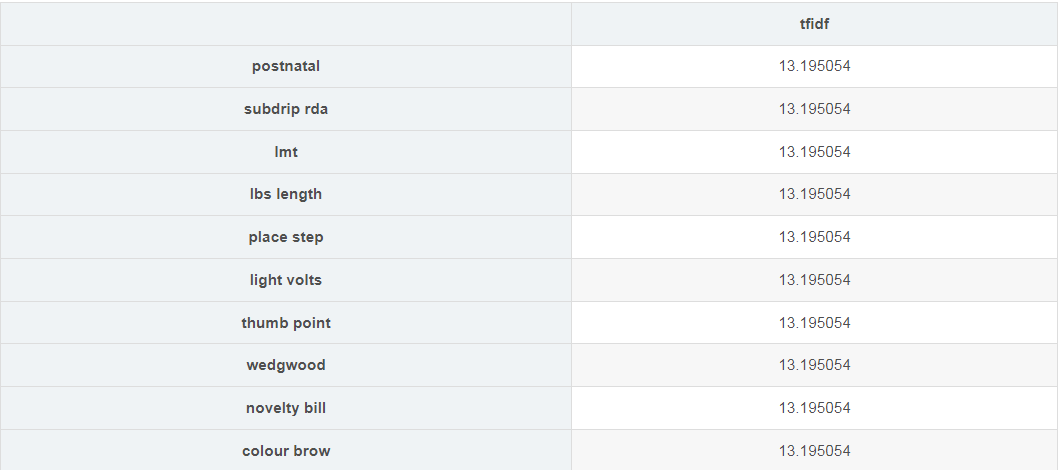Screen dimensions: 1059x470
Task: Click the lmt row label
Action: [286, 152]
